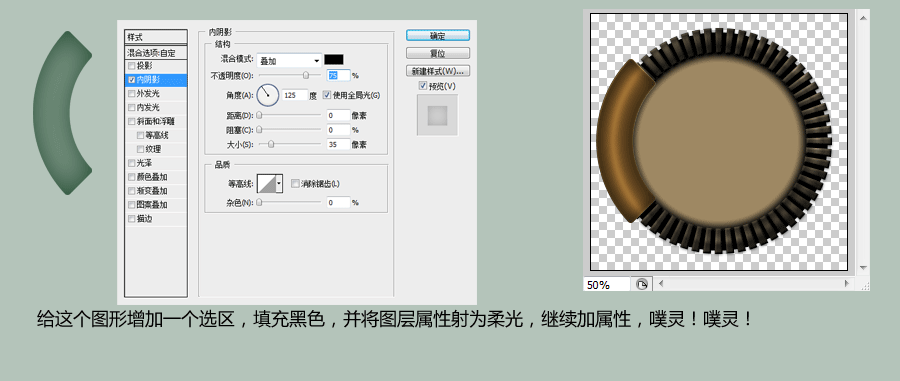Click the size input field showing 35

[x=338, y=145]
